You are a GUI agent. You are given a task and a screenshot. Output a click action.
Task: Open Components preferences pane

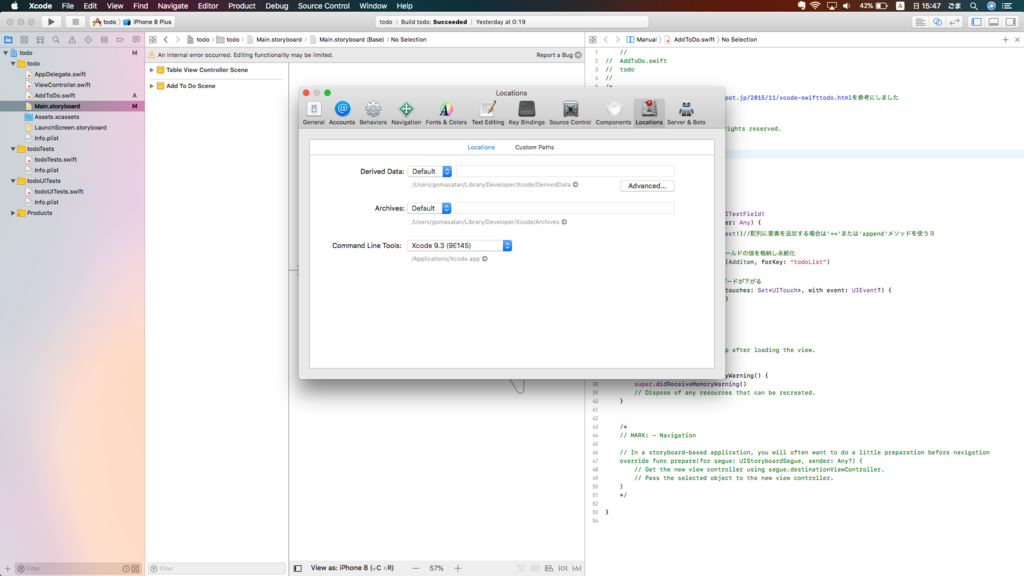[613, 112]
